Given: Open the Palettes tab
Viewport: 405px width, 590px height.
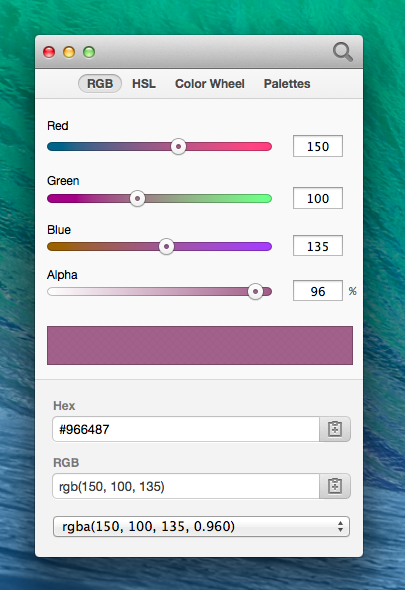Looking at the screenshot, I should (287, 84).
